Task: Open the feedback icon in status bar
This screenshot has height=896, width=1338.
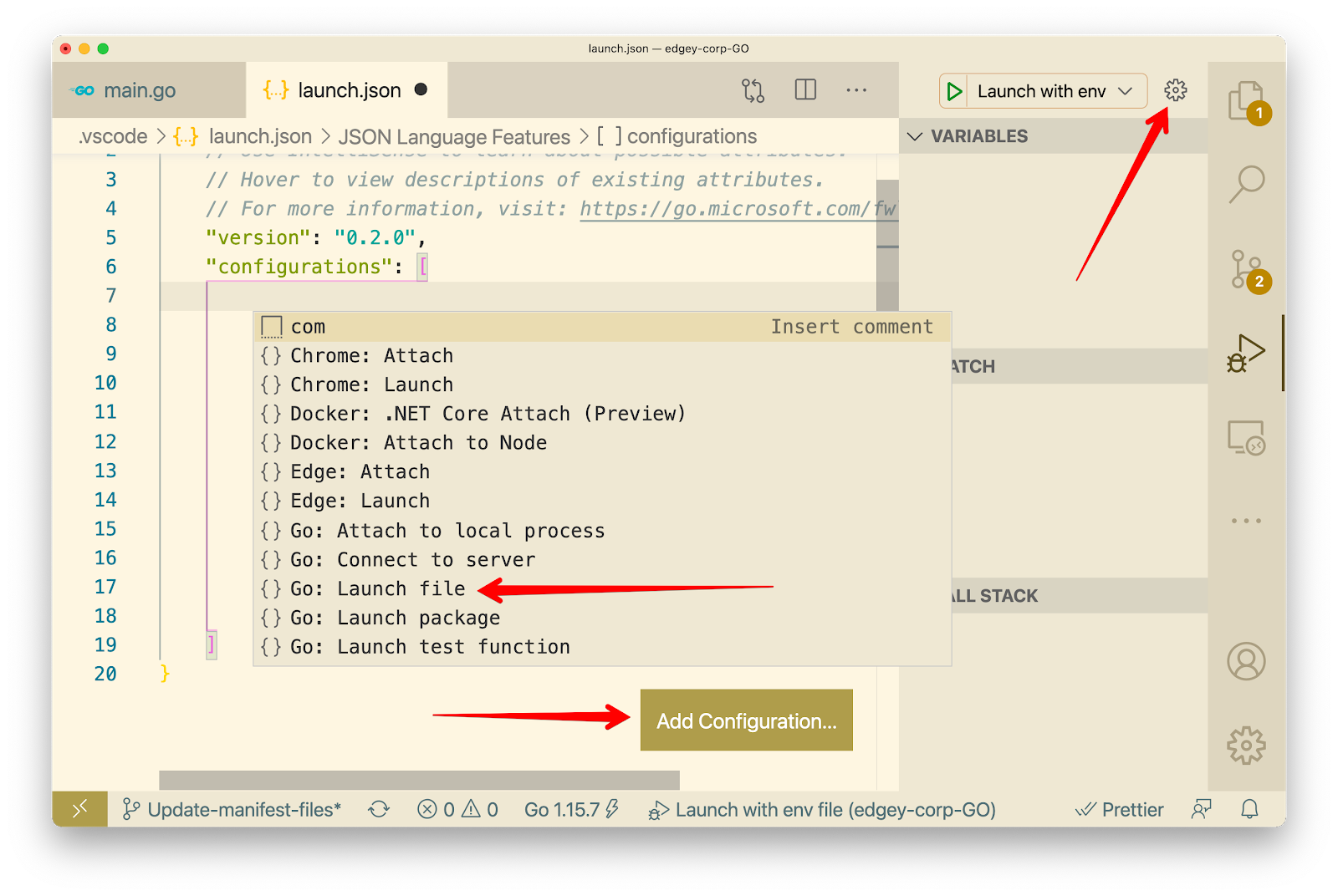Action: [1202, 809]
